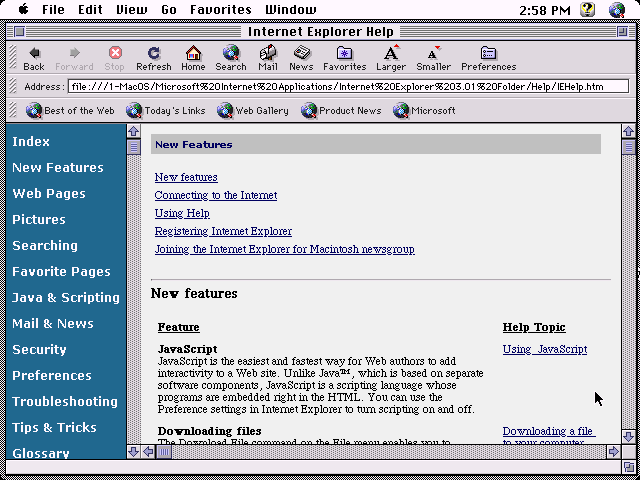Click the Stop icon in toolbar
640x480 pixels.
coord(115,53)
